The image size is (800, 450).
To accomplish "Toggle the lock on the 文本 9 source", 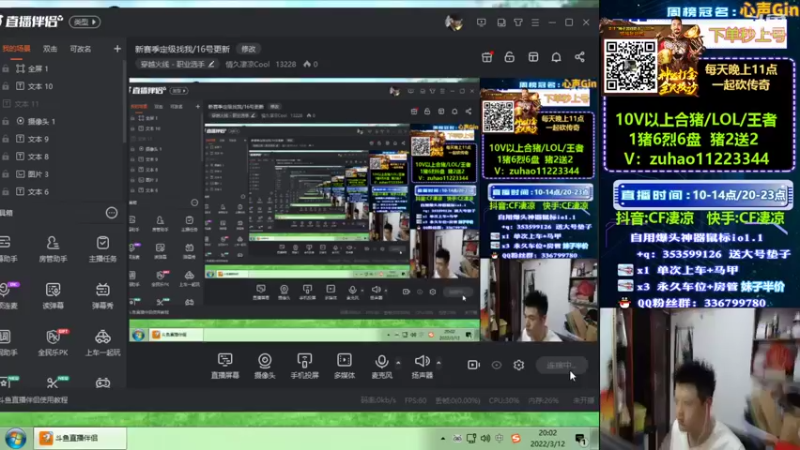I will pos(6,139).
